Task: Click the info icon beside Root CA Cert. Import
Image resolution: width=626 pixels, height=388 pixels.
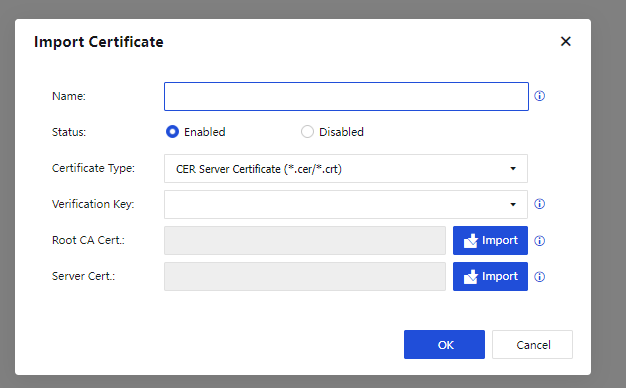Action: click(539, 241)
